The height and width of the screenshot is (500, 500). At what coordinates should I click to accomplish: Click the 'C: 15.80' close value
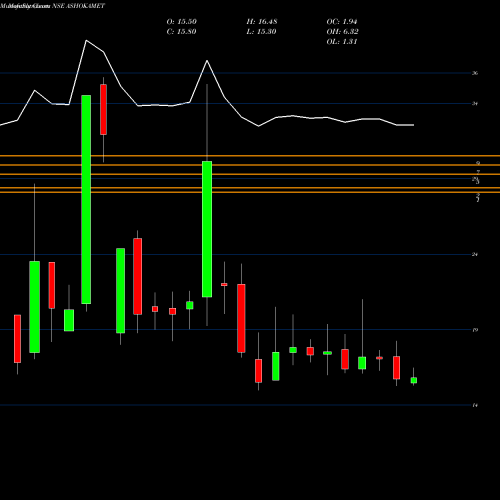coord(181,32)
